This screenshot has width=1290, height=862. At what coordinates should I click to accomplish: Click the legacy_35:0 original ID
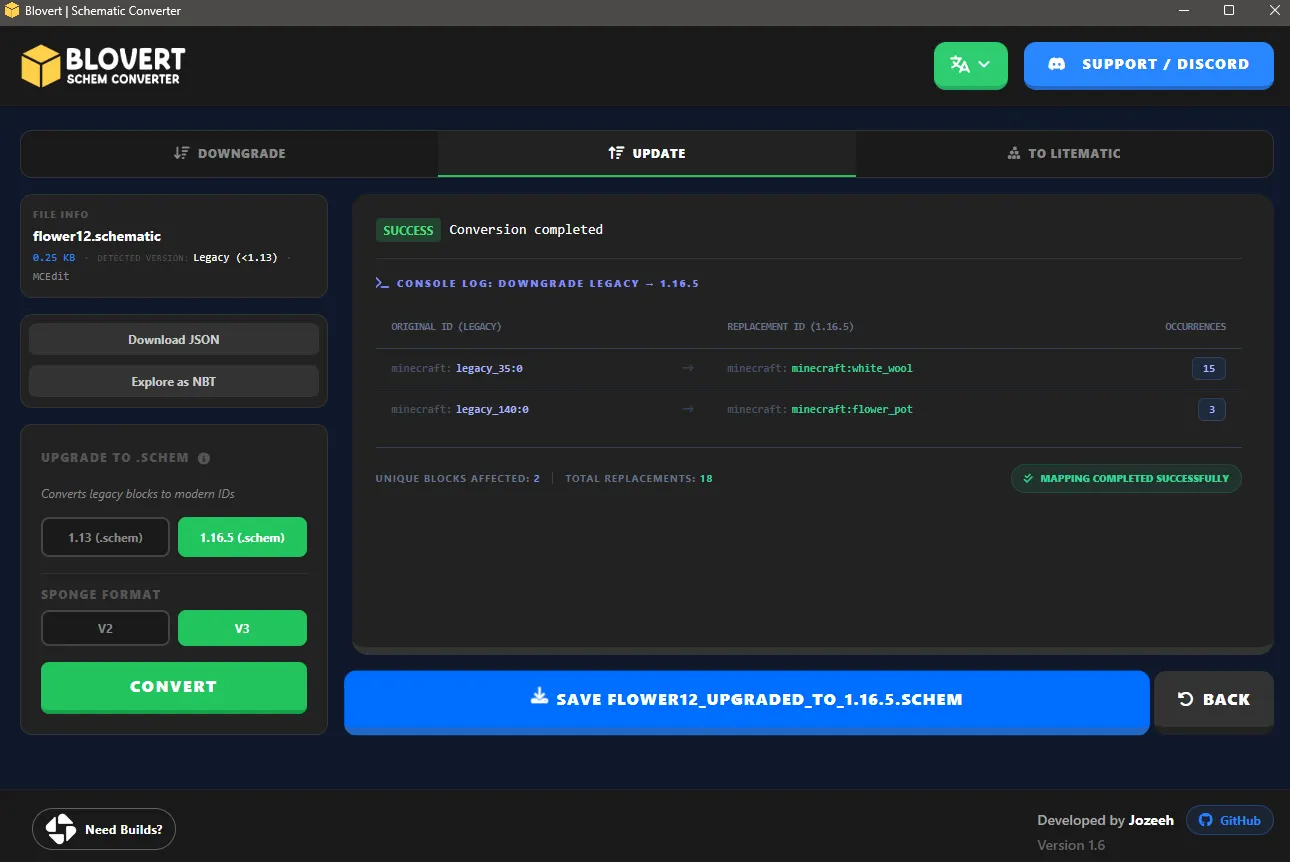pos(489,368)
